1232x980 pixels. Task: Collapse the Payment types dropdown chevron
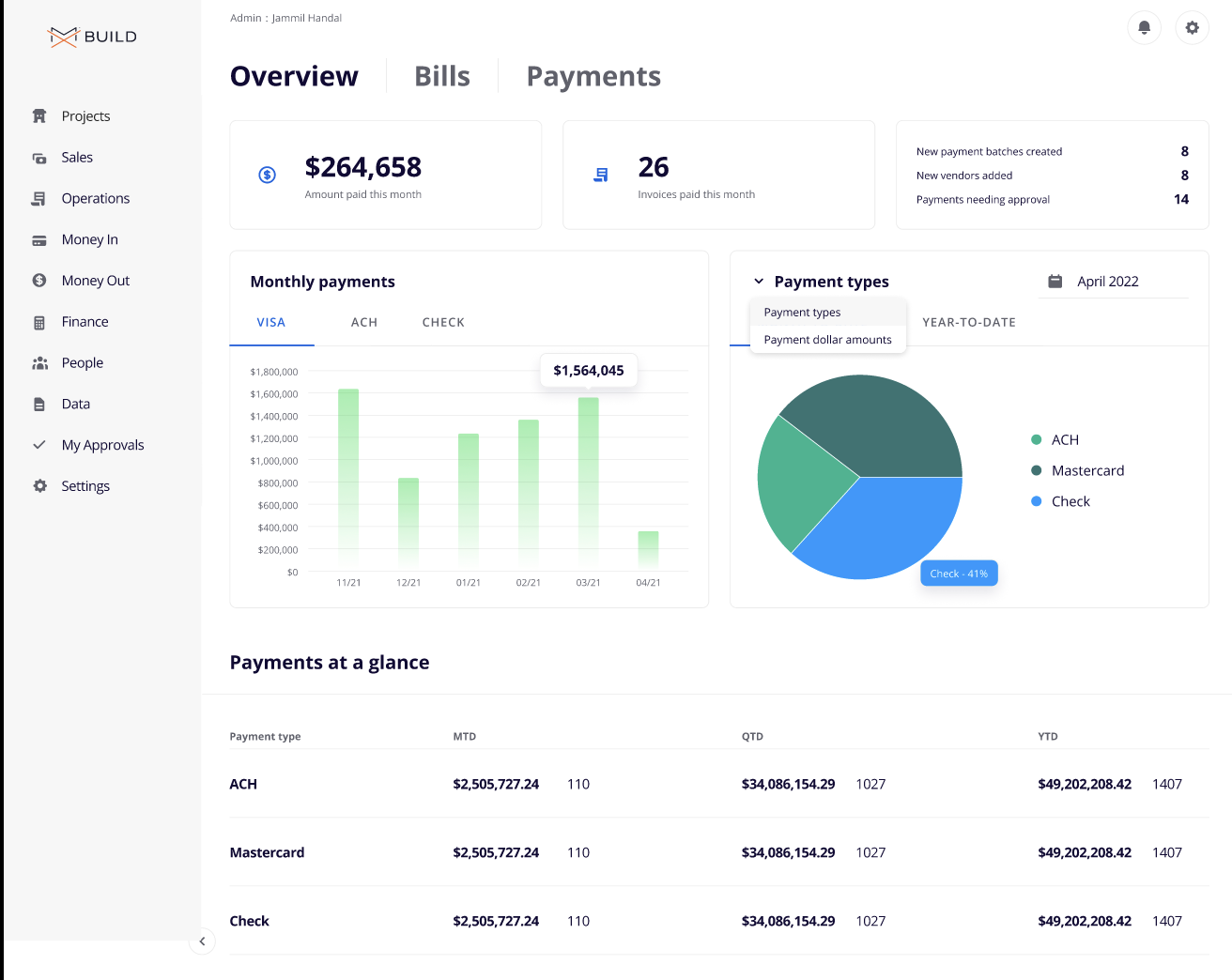click(x=759, y=282)
